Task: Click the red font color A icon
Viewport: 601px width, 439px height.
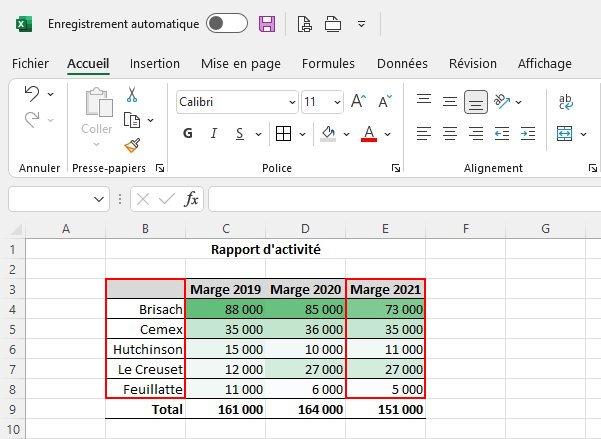Action: pyautogui.click(x=368, y=134)
